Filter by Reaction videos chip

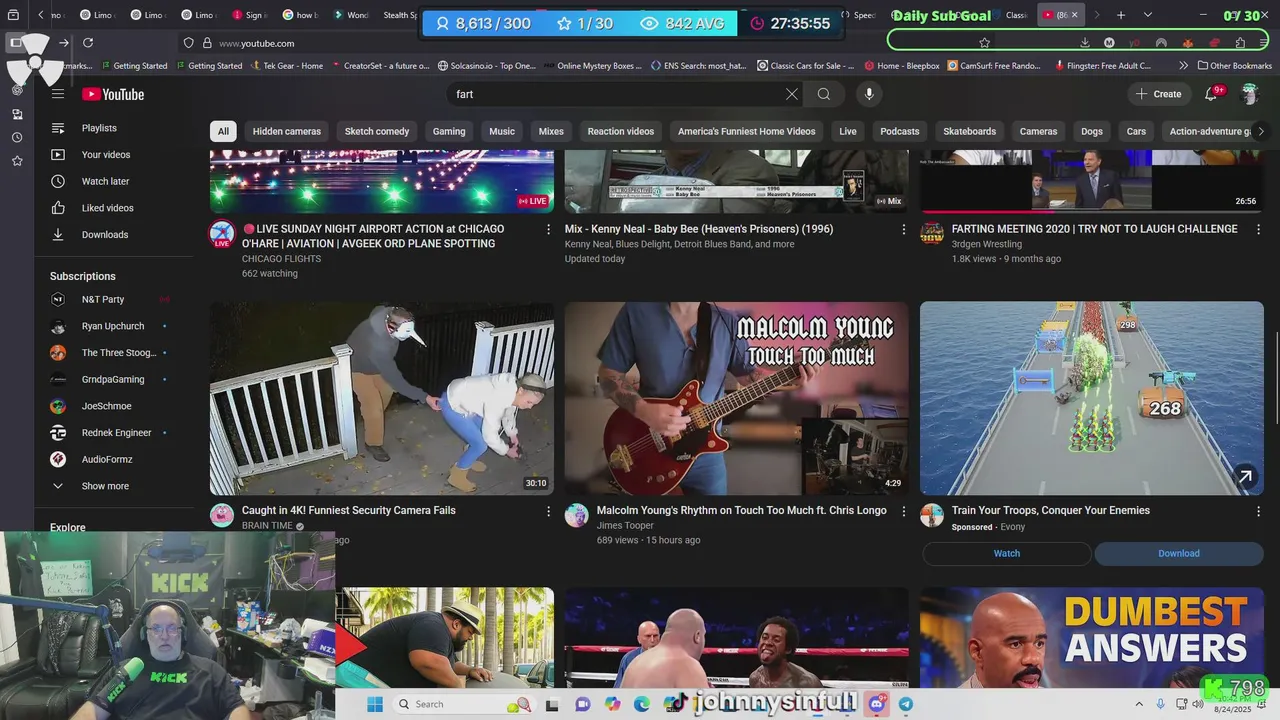(621, 131)
